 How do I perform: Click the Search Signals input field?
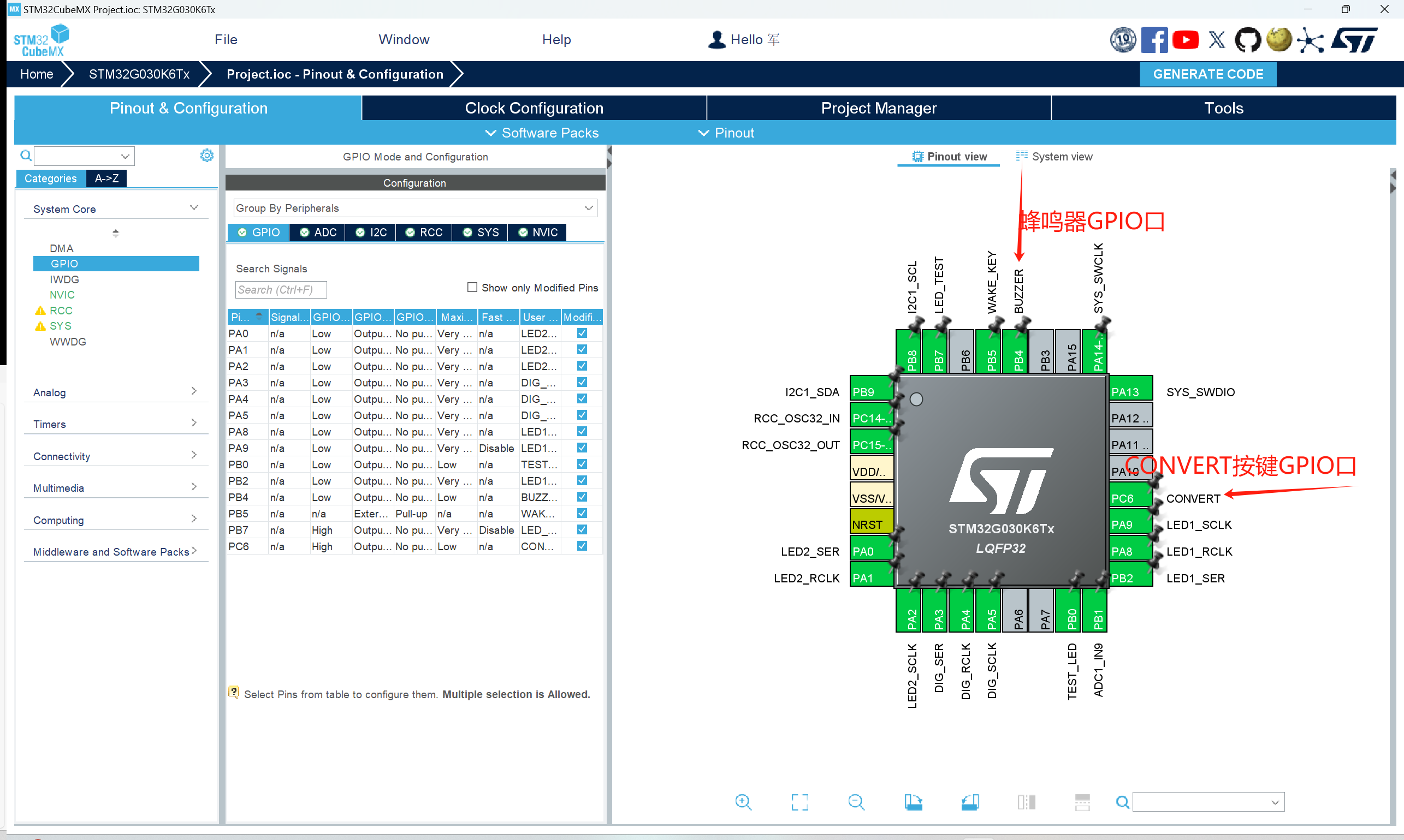[281, 289]
